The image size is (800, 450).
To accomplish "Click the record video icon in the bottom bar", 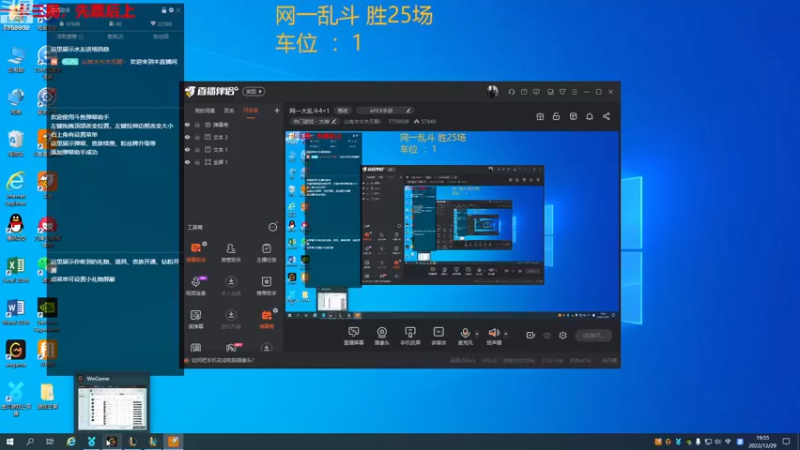I will pos(531,335).
